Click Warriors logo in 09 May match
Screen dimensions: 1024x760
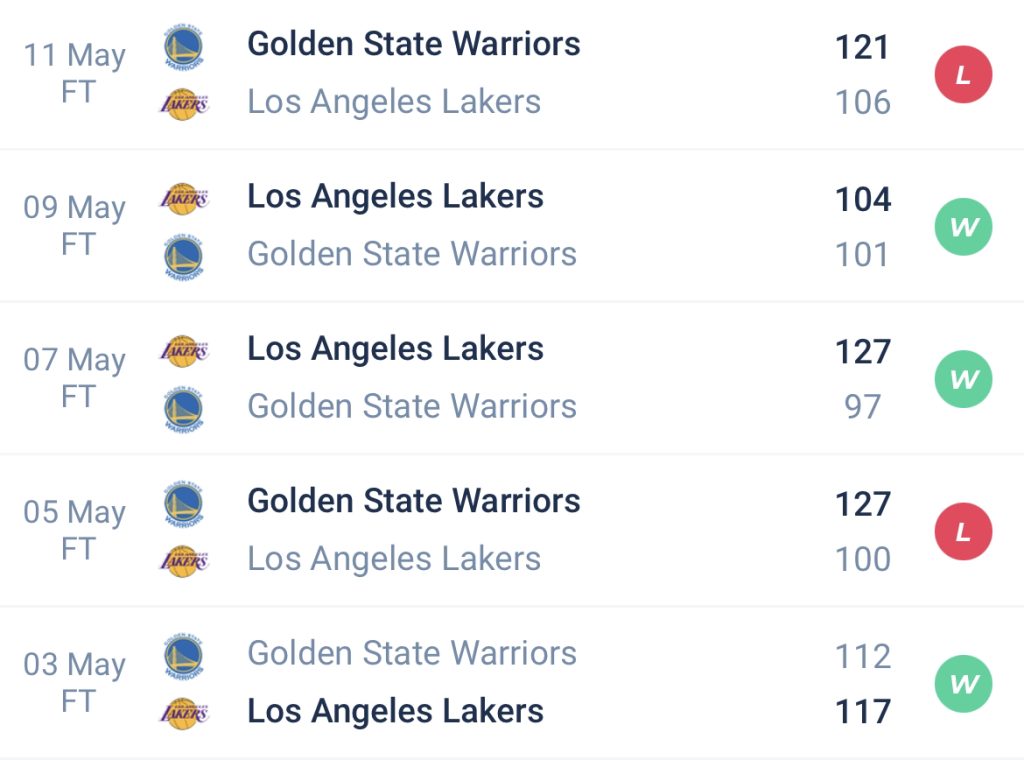point(184,256)
